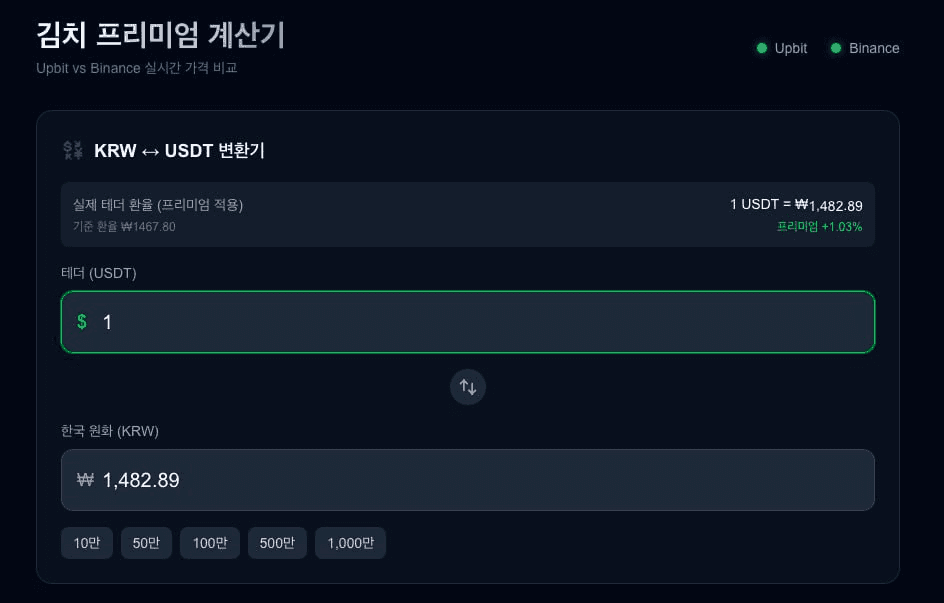Viewport: 944px width, 603px height.
Task: Click the Upbit exchange label
Action: pyautogui.click(x=790, y=48)
